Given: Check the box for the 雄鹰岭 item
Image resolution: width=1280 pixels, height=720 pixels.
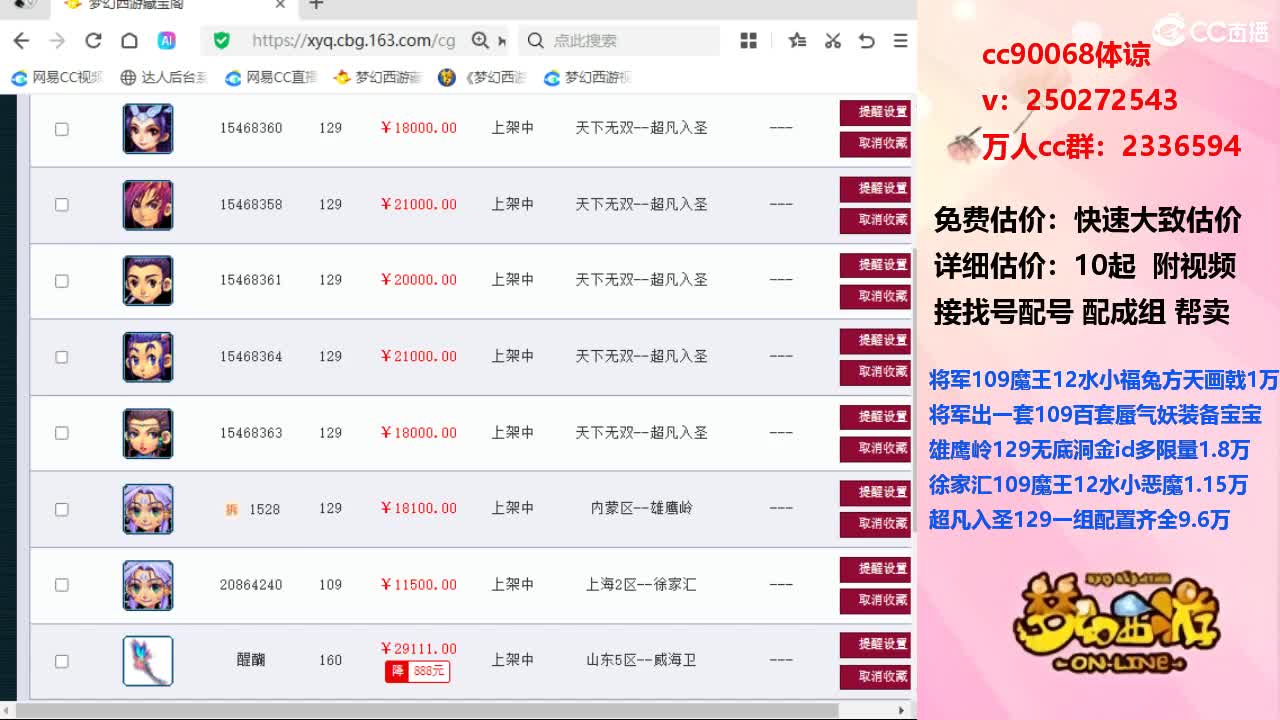Looking at the screenshot, I should (x=61, y=509).
